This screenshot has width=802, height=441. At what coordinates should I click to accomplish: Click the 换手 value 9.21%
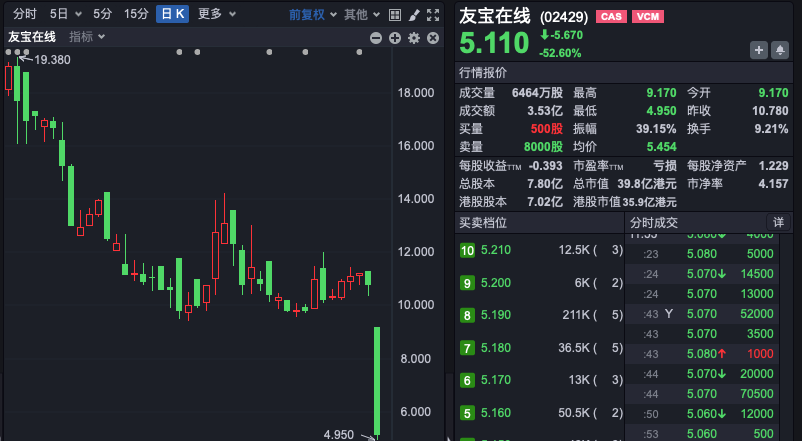(771, 128)
